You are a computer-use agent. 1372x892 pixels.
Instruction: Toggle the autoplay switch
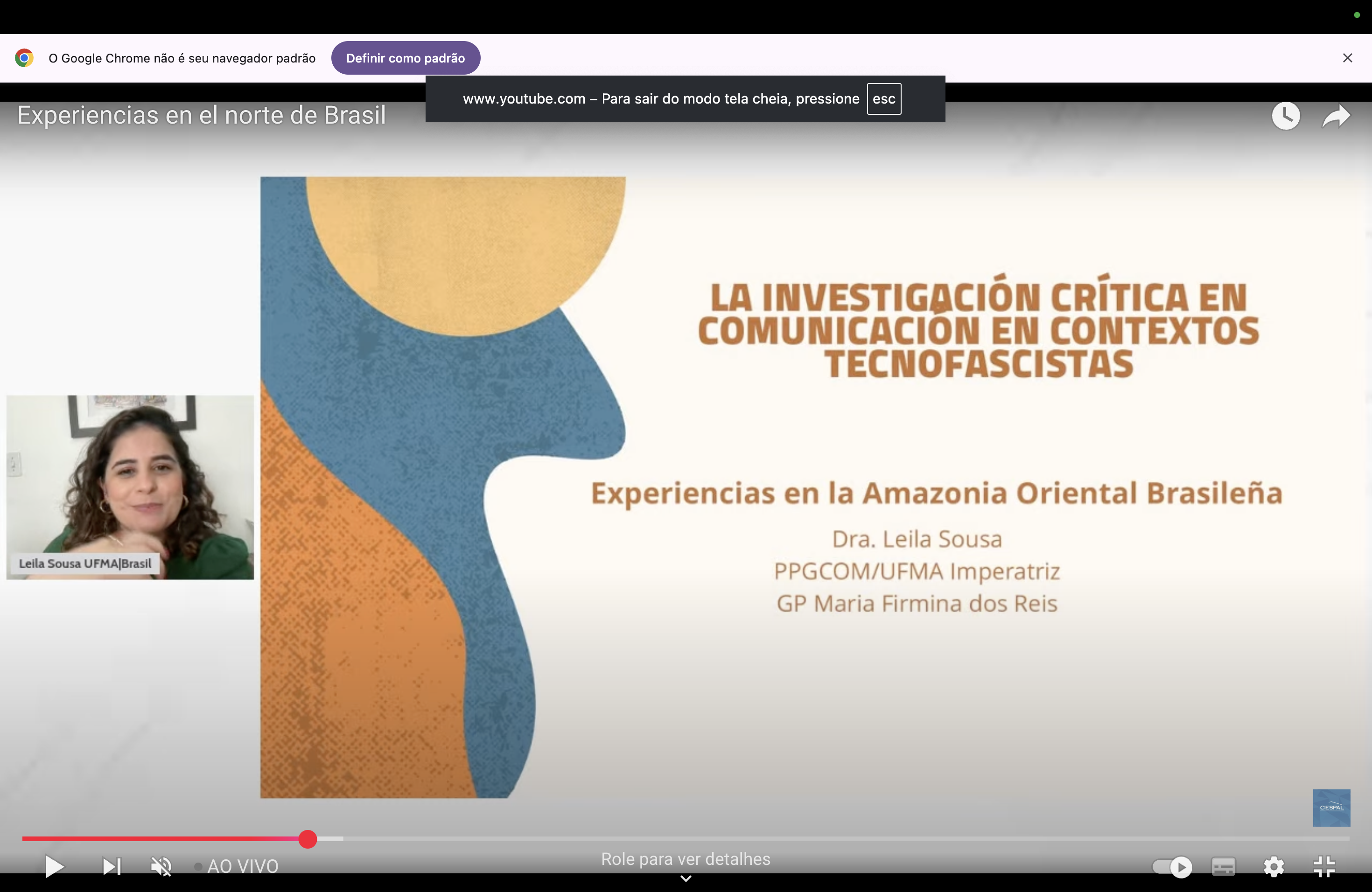click(x=1172, y=867)
